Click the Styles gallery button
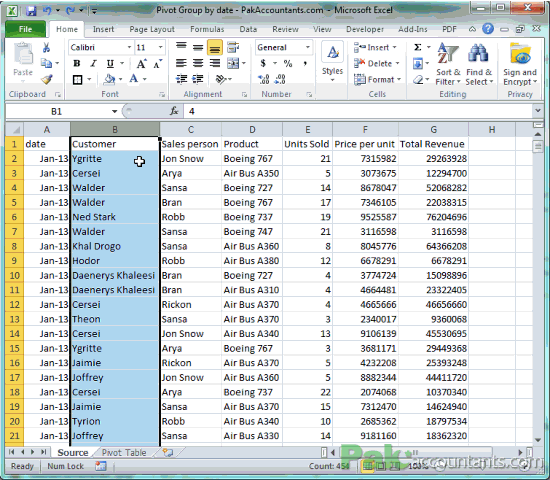 tap(332, 62)
